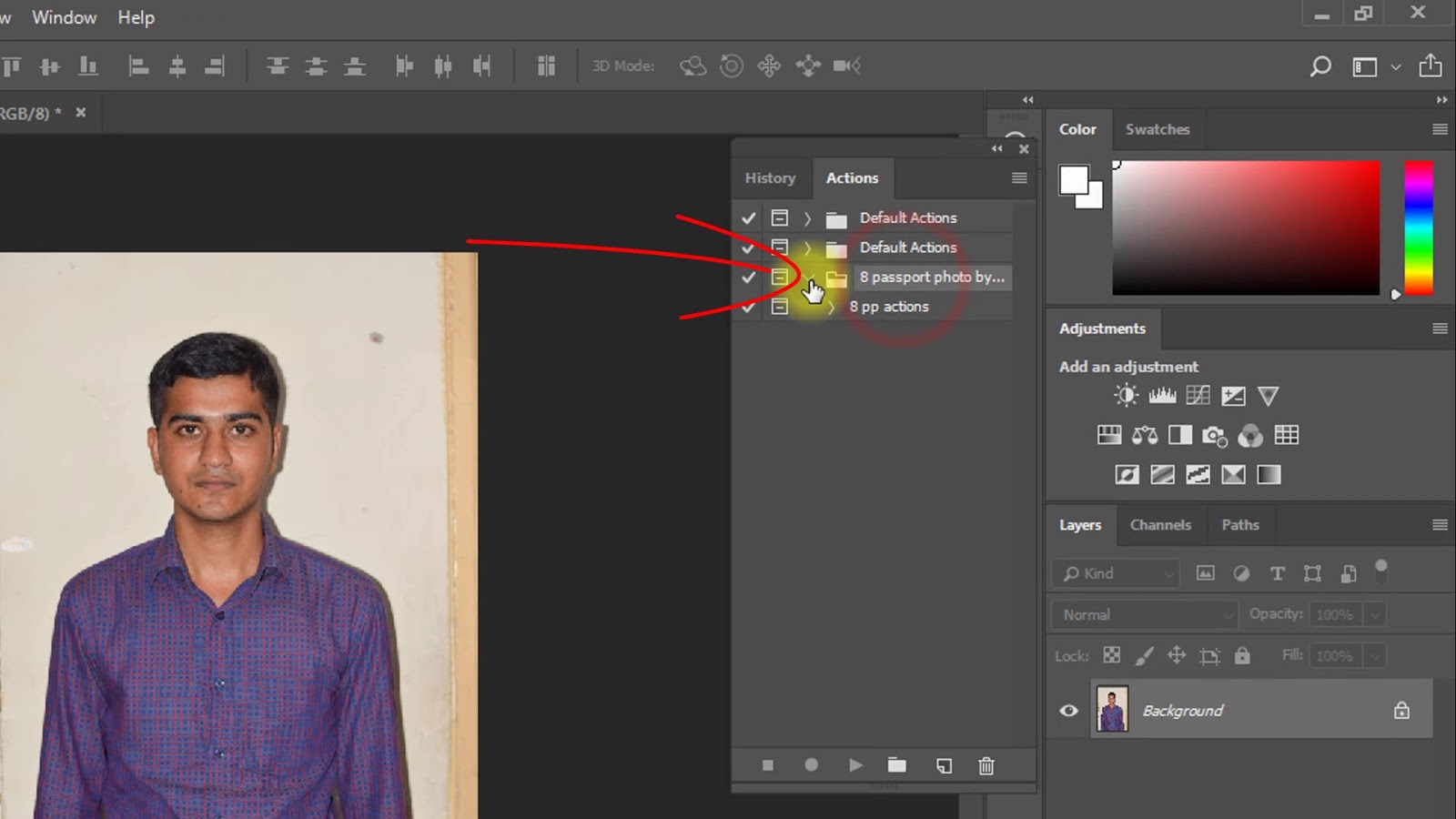
Task: Pick a hue on the rainbow slider
Action: point(1418,227)
